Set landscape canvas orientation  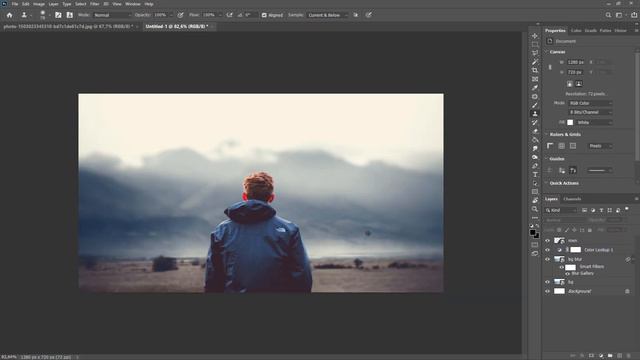point(579,84)
